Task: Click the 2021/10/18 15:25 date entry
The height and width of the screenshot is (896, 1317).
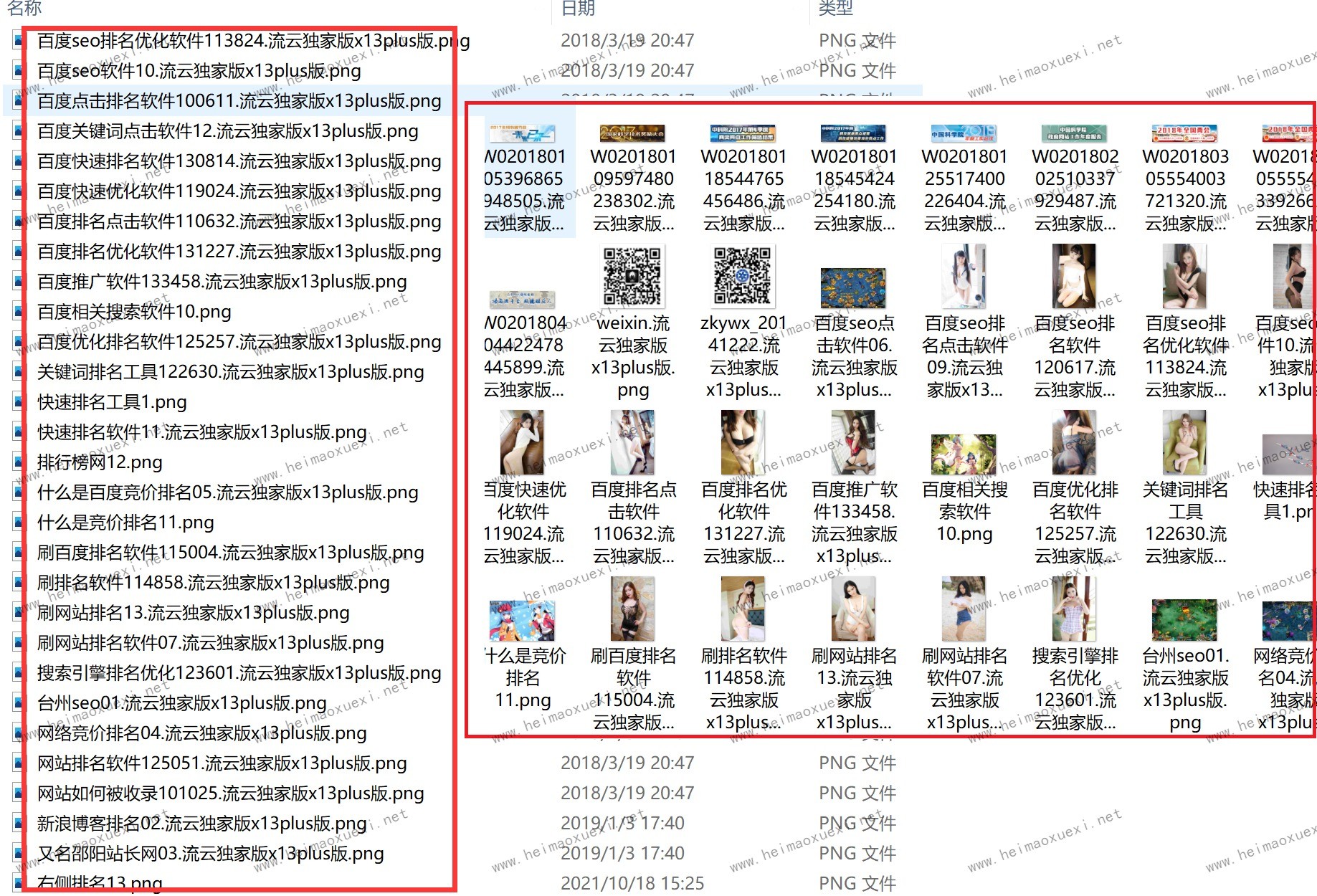Action: point(632,884)
